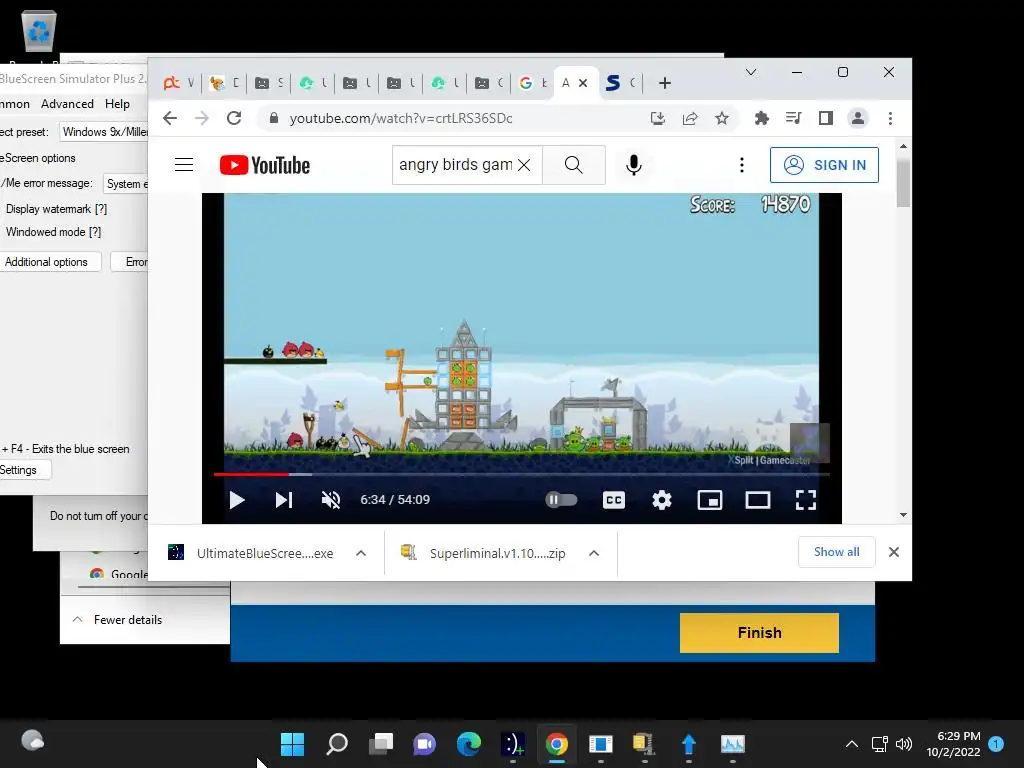
Task: Start voice search with the microphone
Action: pyautogui.click(x=633, y=165)
